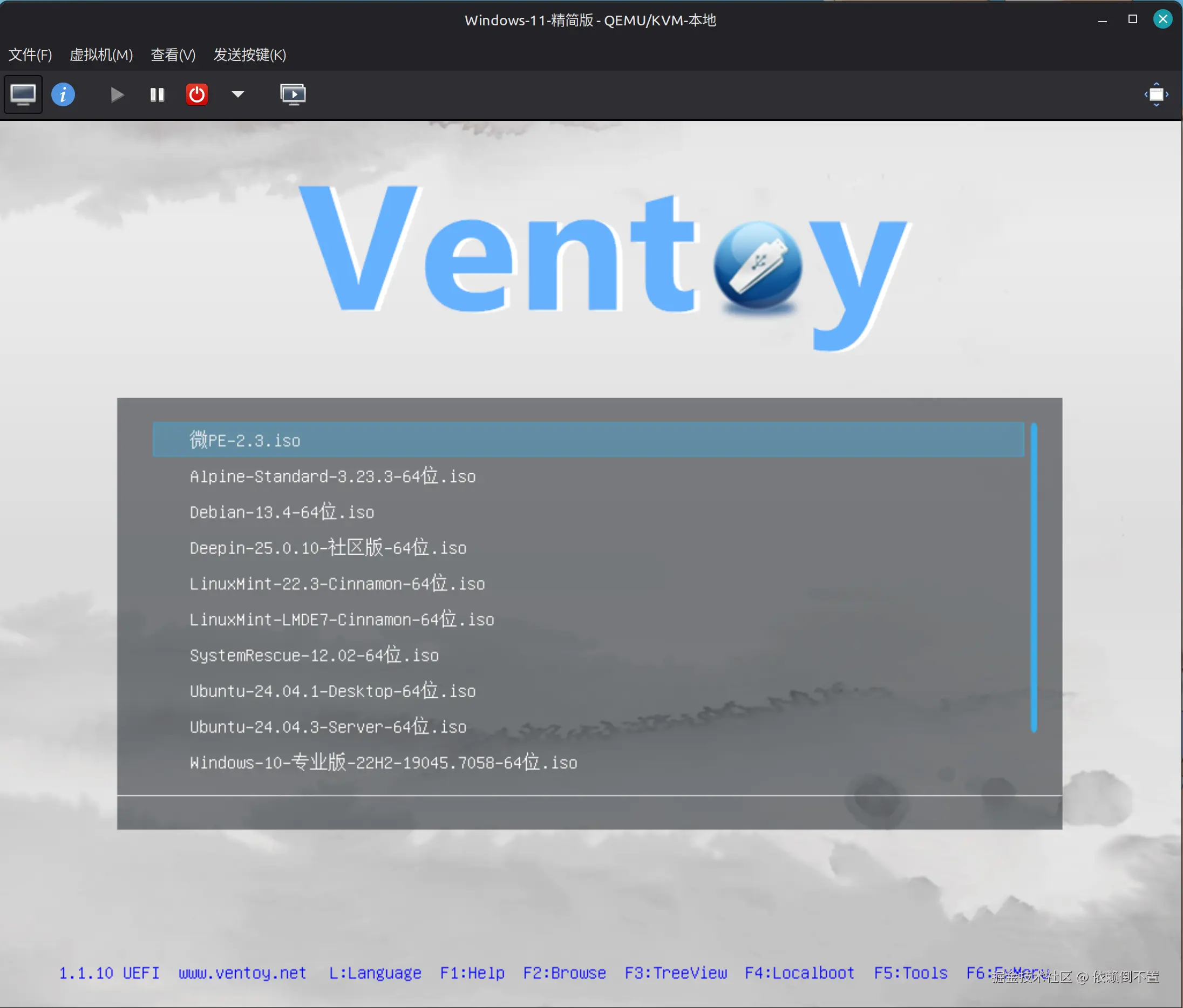The image size is (1183, 1008).
Task: Open the 发送按键(K) menu
Action: tap(249, 55)
